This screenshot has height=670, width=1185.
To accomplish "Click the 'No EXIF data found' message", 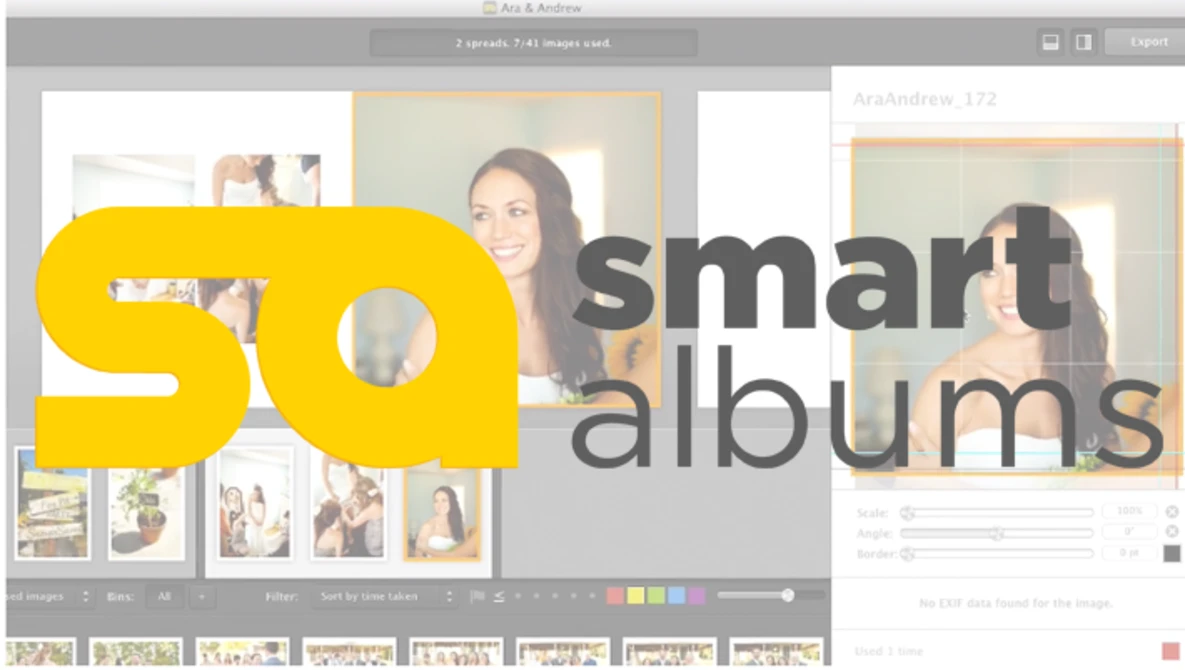I will tap(1016, 603).
